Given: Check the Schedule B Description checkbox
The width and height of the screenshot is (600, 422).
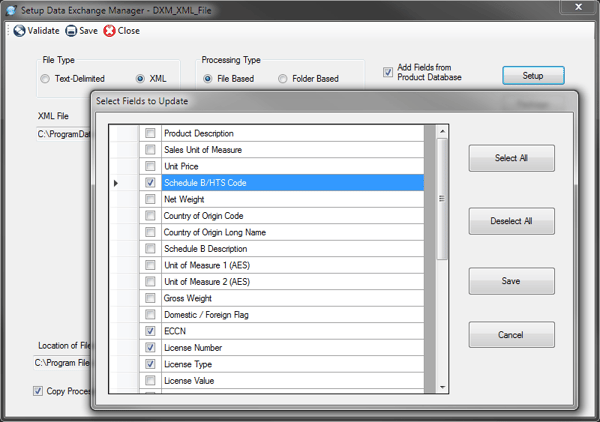Looking at the screenshot, I should click(x=150, y=249).
